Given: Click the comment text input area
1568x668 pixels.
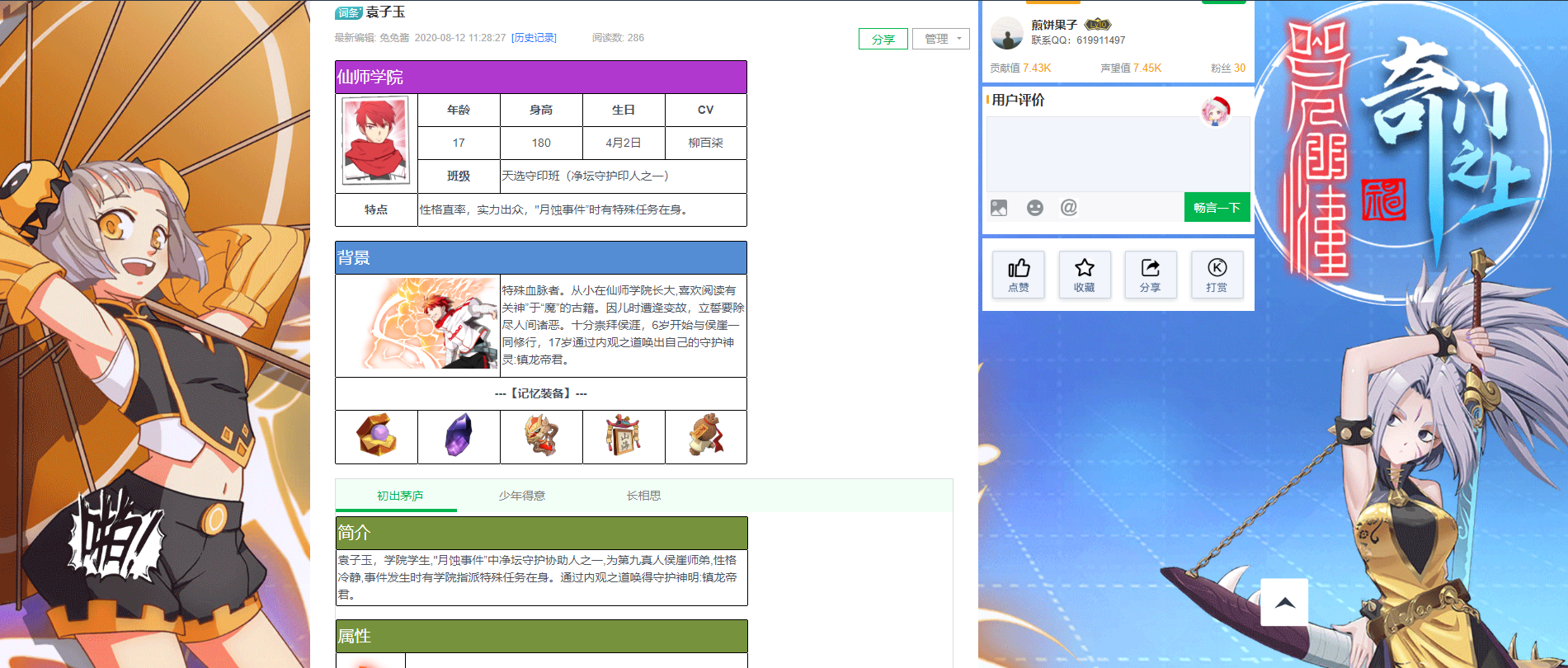Looking at the screenshot, I should (x=1118, y=154).
